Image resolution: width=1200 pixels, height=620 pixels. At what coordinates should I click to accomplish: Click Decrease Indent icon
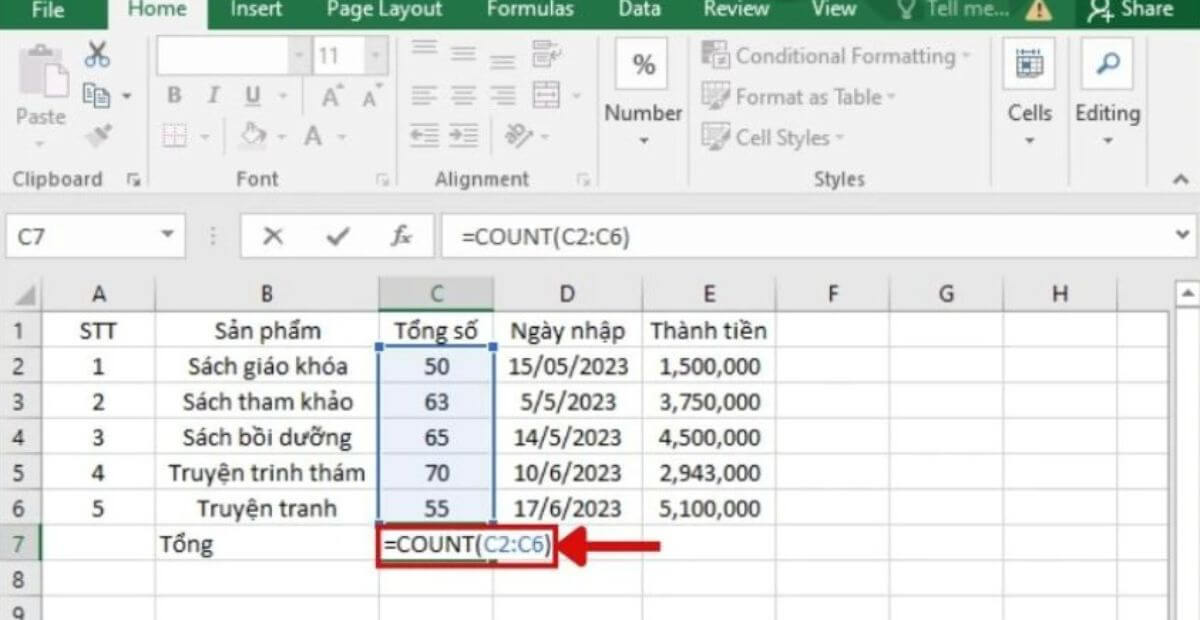click(425, 135)
